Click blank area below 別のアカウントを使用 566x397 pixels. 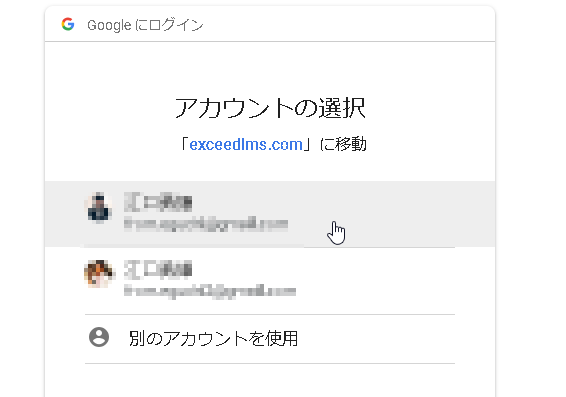click(270, 381)
